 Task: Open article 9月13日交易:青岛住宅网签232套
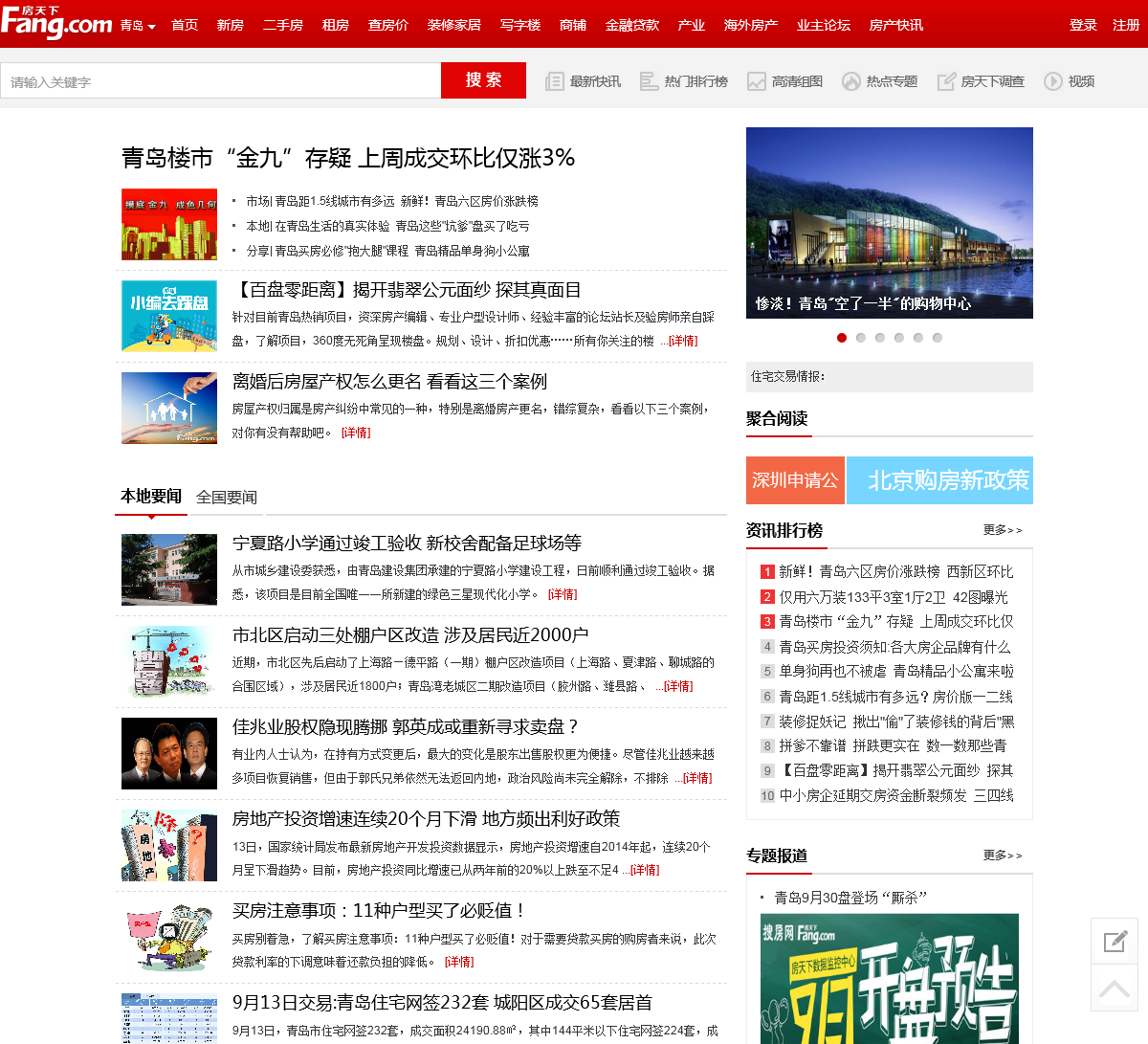pyautogui.click(x=442, y=1002)
